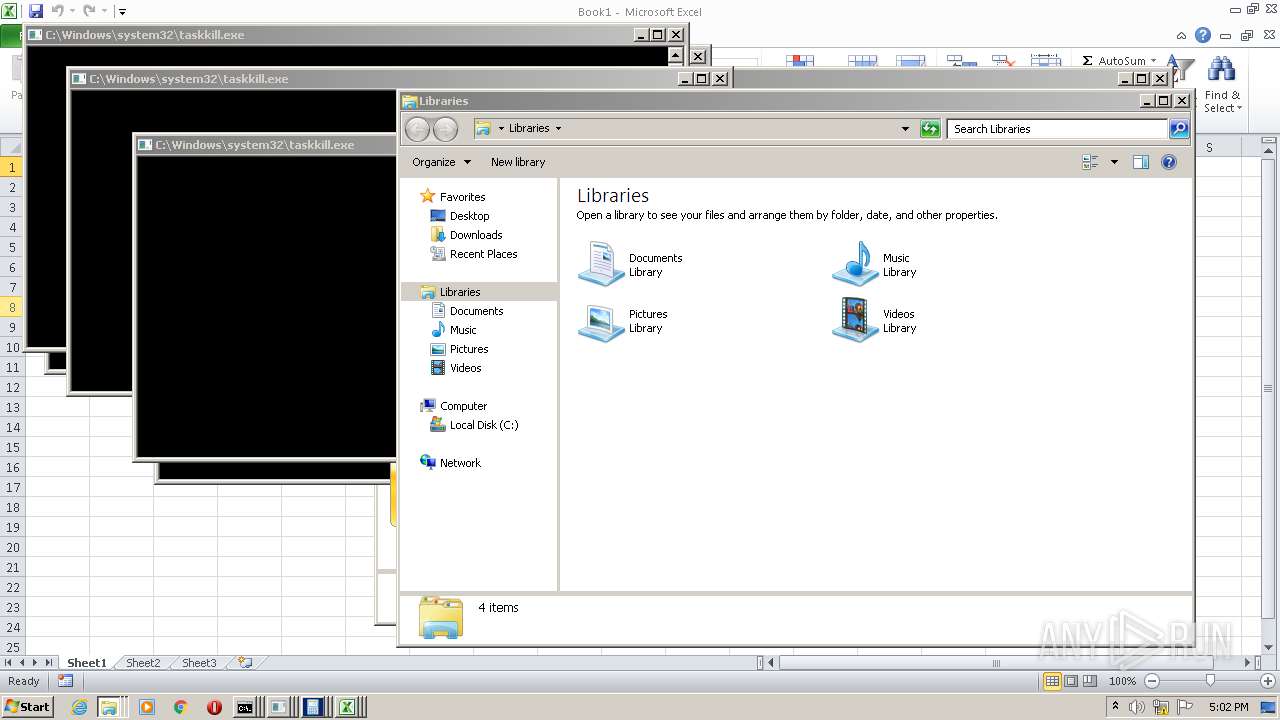Image resolution: width=1280 pixels, height=720 pixels.
Task: Save the Excel workbook
Action: (x=36, y=11)
